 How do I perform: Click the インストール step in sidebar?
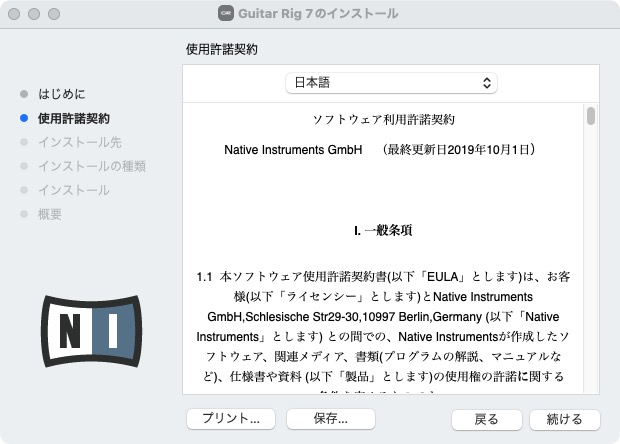(x=74, y=190)
